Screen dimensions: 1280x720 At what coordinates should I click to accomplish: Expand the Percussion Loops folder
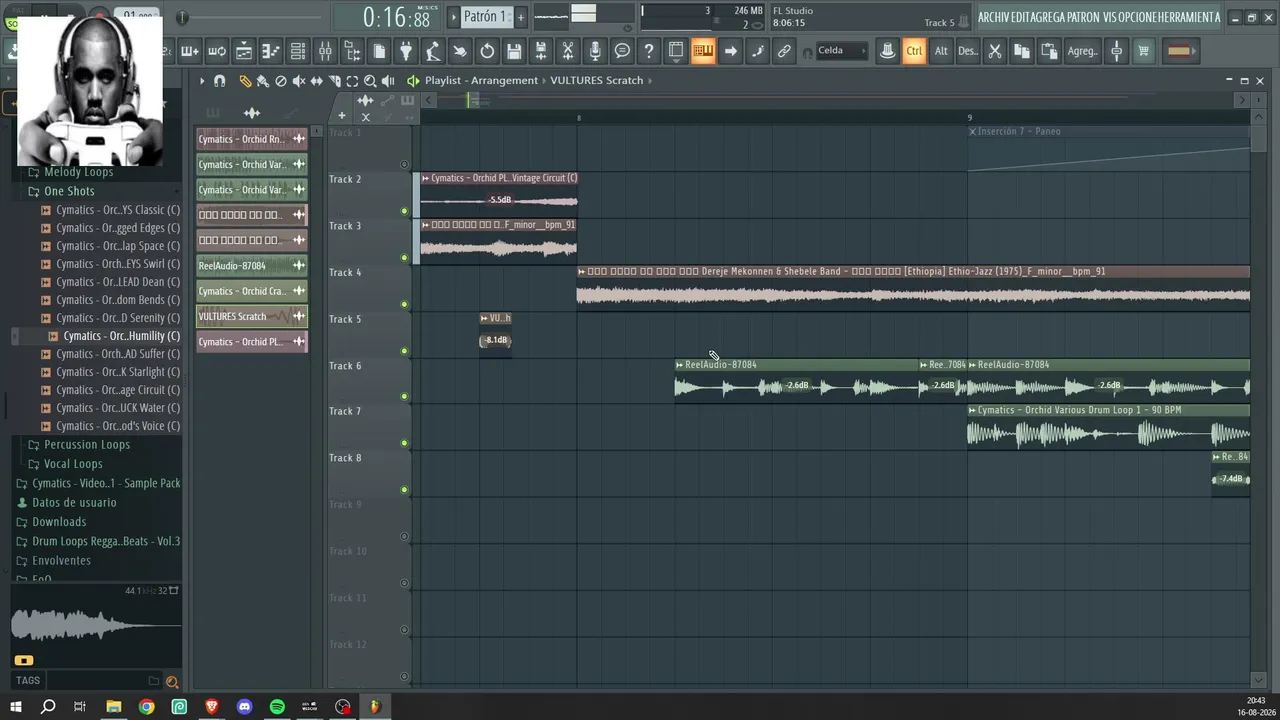click(86, 445)
